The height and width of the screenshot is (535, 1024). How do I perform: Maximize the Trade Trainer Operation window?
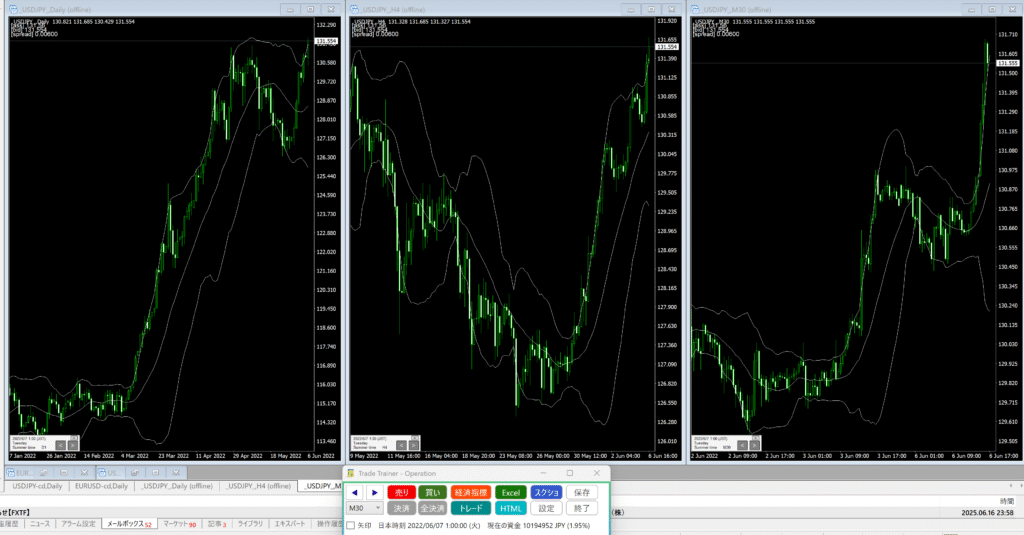pos(569,473)
